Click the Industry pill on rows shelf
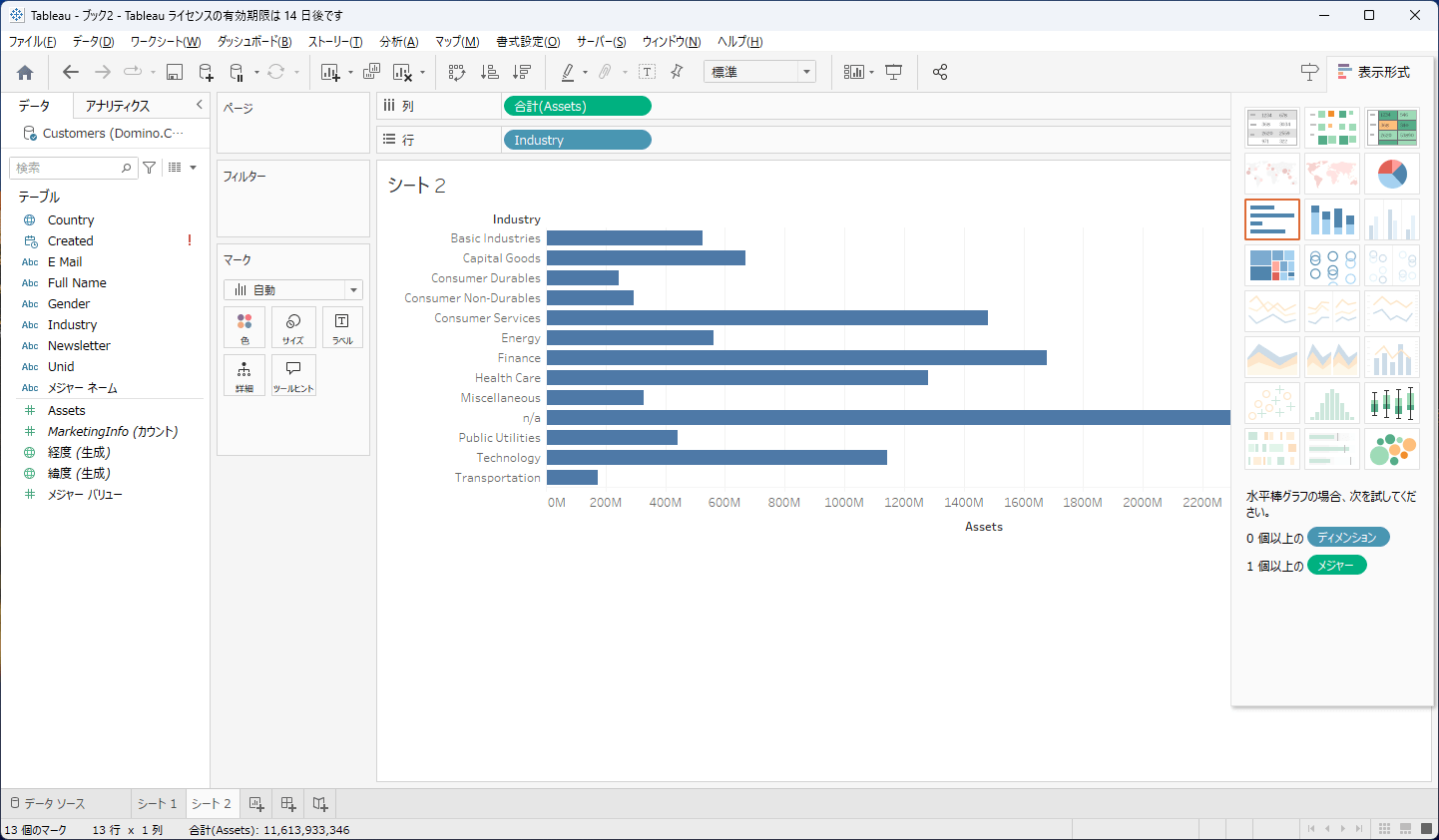Viewport: 1439px width, 840px height. [x=578, y=140]
